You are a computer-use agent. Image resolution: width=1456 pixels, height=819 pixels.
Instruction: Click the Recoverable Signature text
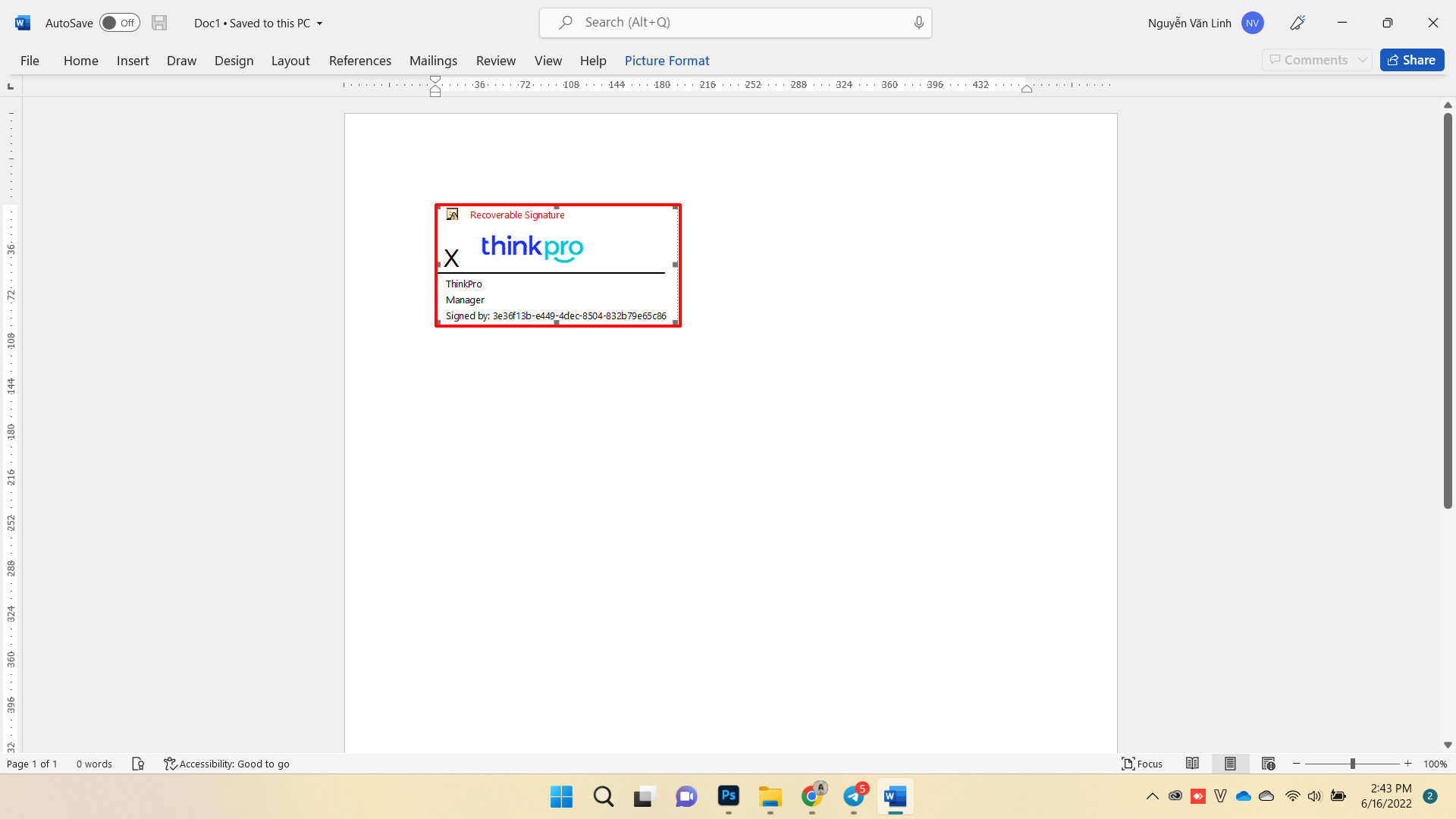pos(517,215)
